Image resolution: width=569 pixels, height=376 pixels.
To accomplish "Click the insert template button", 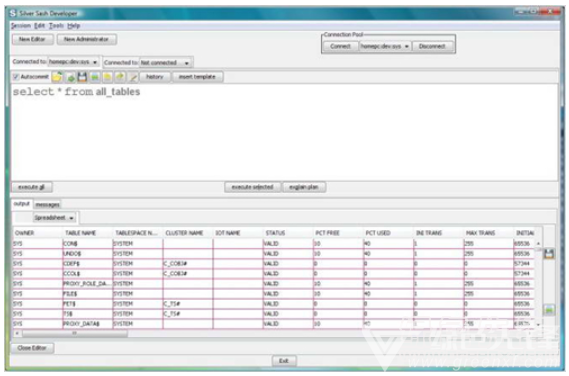I will pyautogui.click(x=197, y=77).
